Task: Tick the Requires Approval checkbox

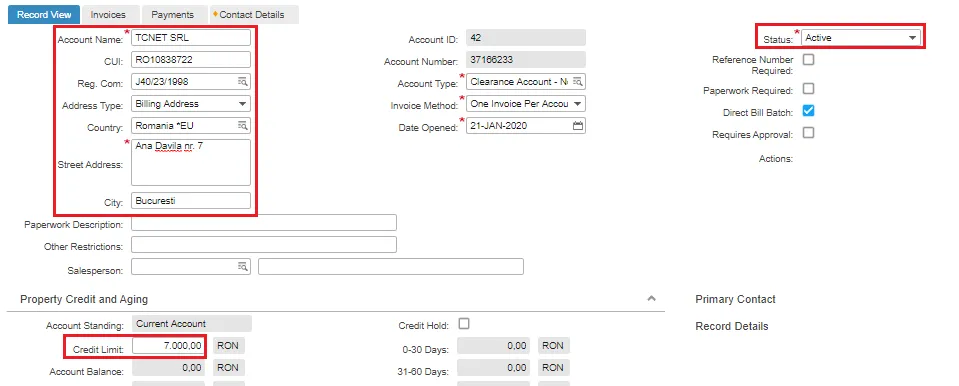Action: click(809, 133)
